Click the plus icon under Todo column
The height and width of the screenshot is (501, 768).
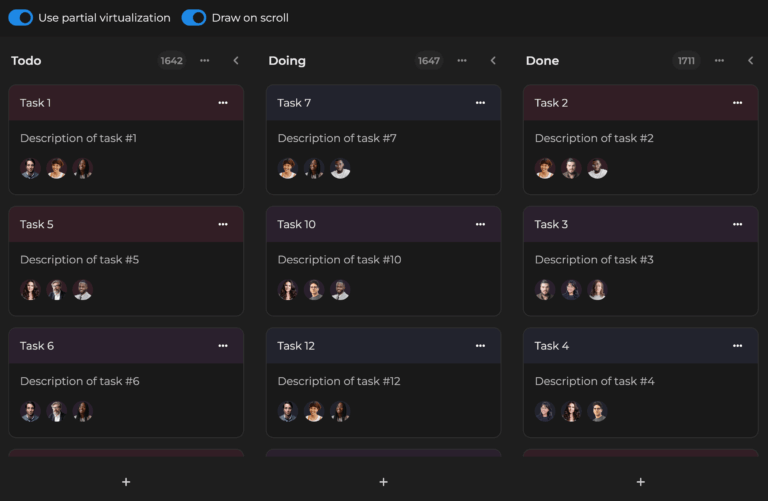click(x=126, y=482)
